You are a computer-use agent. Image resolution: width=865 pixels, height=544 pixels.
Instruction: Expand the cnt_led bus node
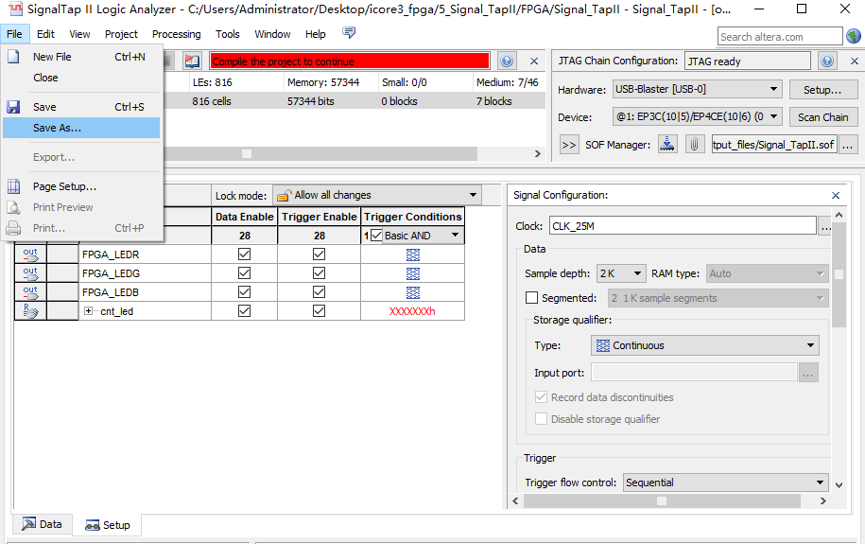(89, 311)
